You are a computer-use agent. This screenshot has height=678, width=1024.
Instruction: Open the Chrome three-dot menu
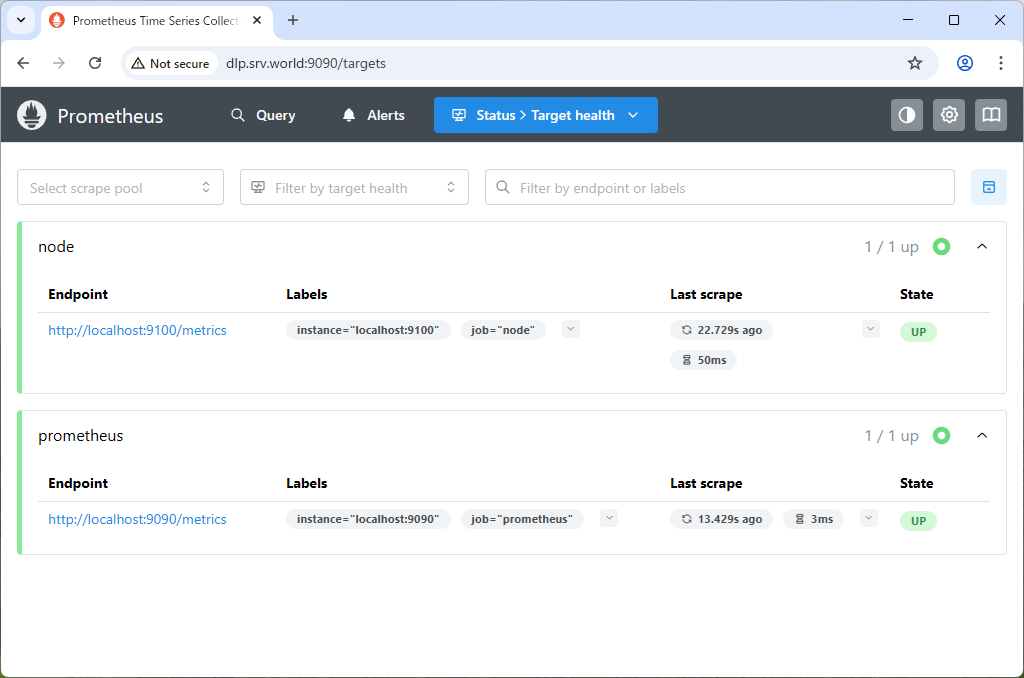[x=1000, y=63]
